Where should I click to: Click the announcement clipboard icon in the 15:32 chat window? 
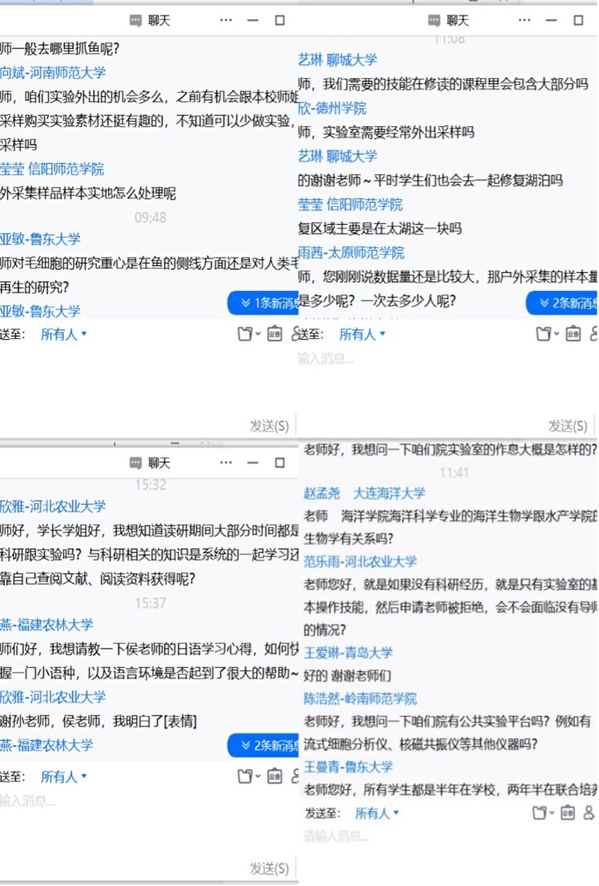click(275, 776)
